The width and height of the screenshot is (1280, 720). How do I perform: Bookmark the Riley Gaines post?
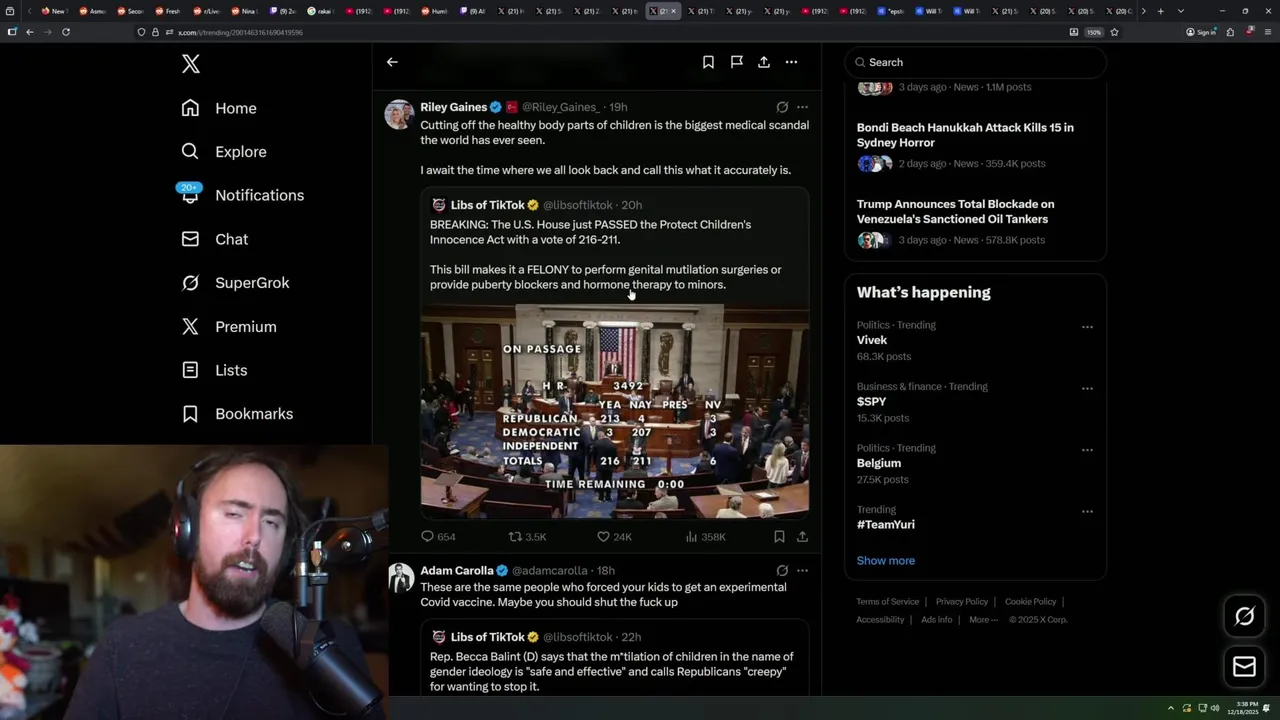(x=779, y=537)
